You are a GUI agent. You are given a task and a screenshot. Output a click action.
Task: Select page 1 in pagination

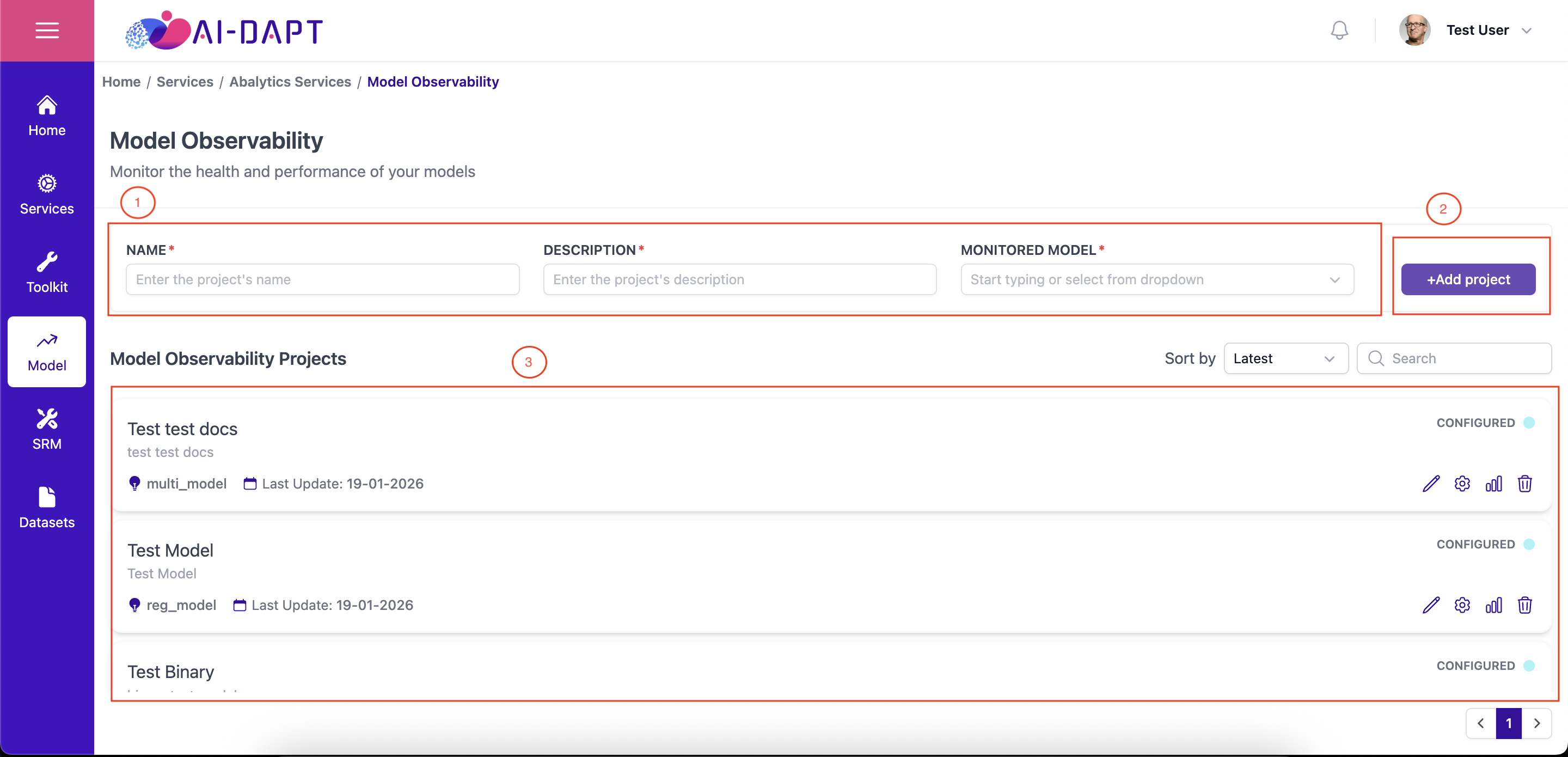[x=1508, y=723]
